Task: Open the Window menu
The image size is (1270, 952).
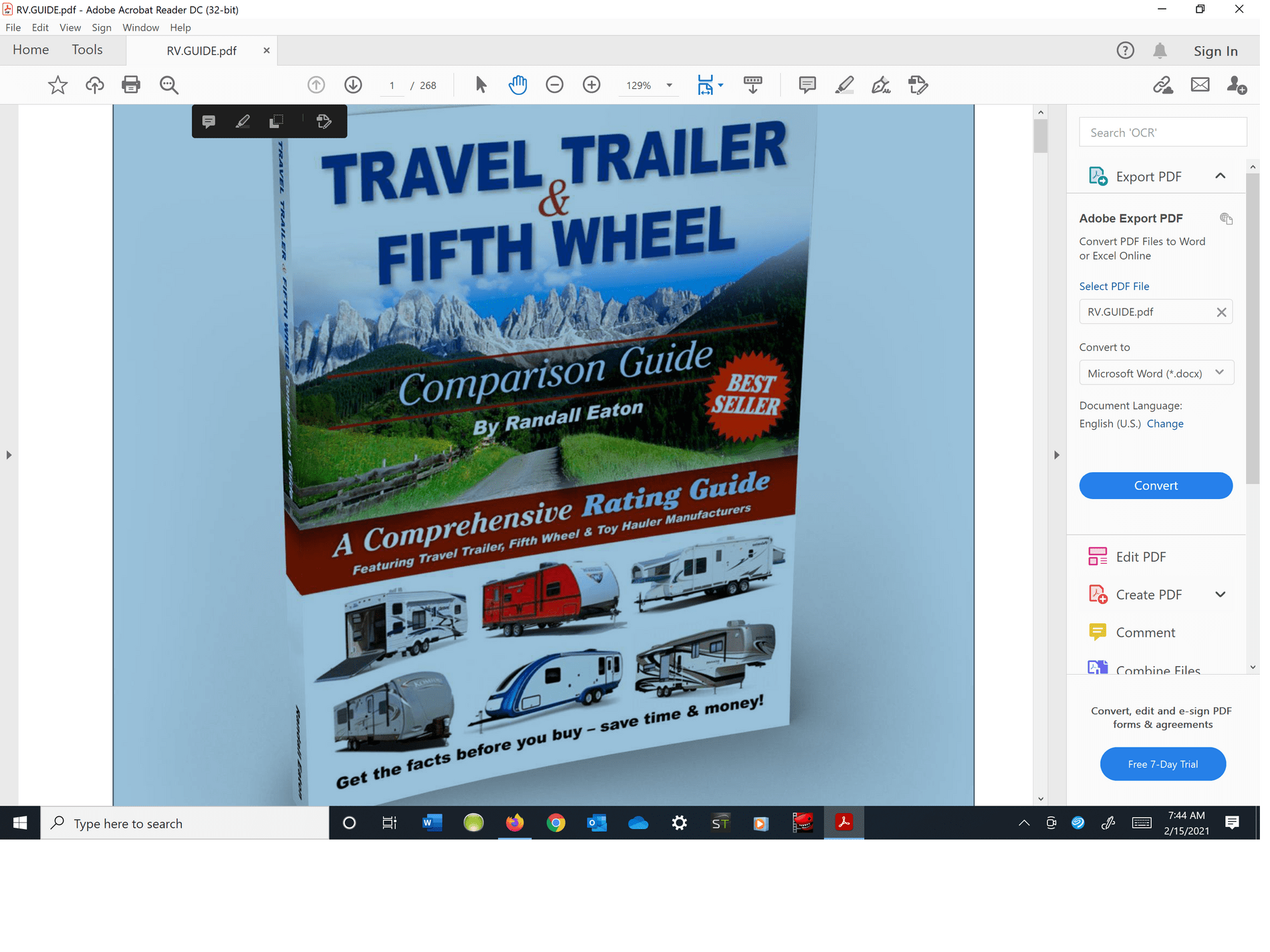Action: coord(140,27)
